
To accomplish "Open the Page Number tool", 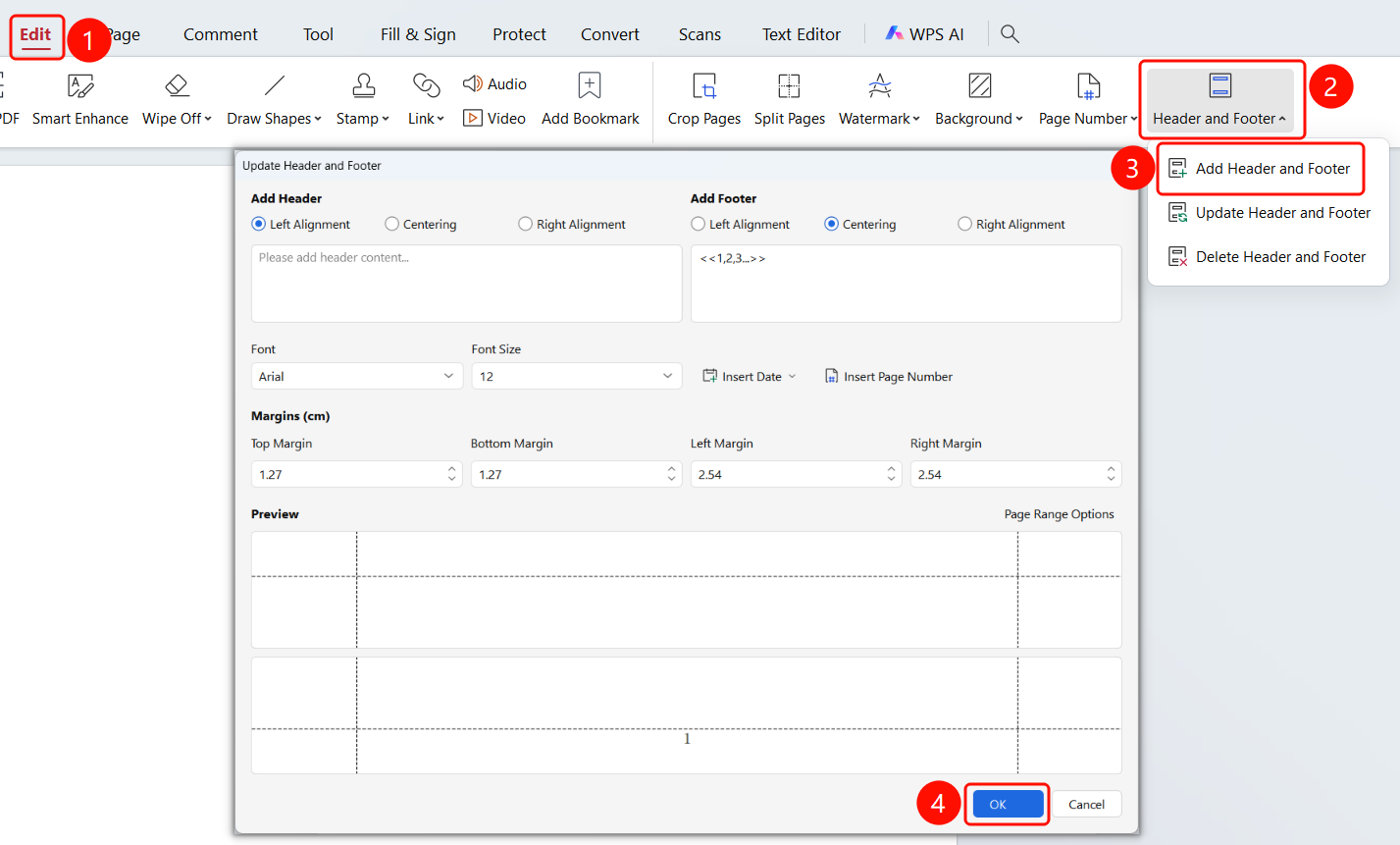I will 1088,100.
